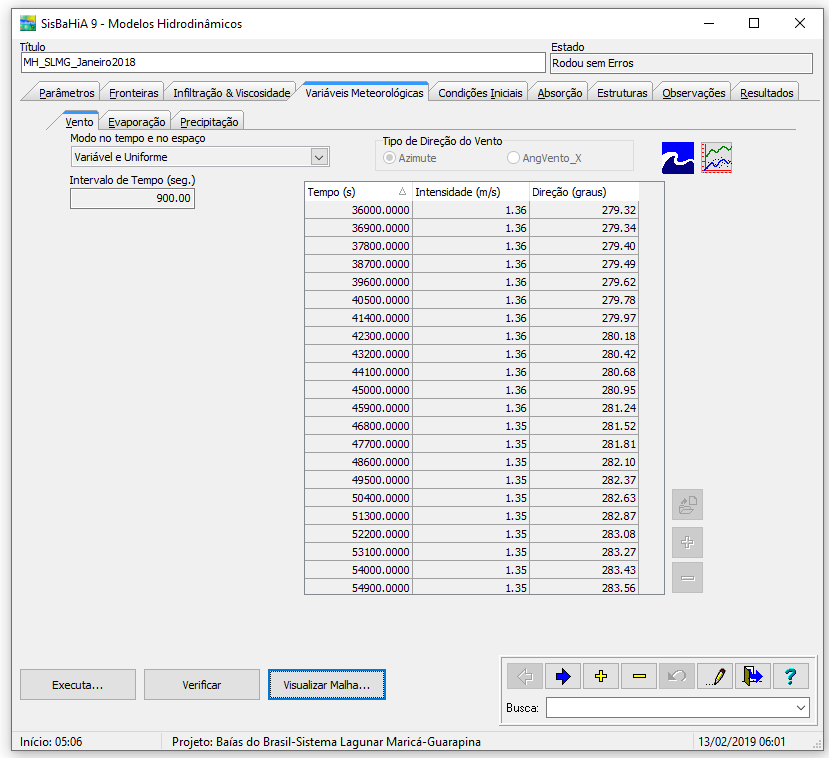This screenshot has height=758, width=829.
Task: Click the grey minus icon beside the table
Action: (687, 578)
